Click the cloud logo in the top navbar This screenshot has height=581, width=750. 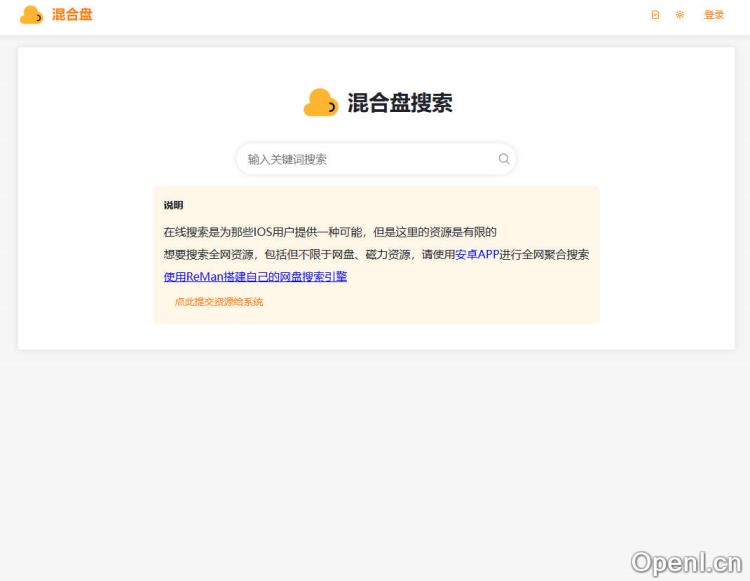click(x=31, y=15)
